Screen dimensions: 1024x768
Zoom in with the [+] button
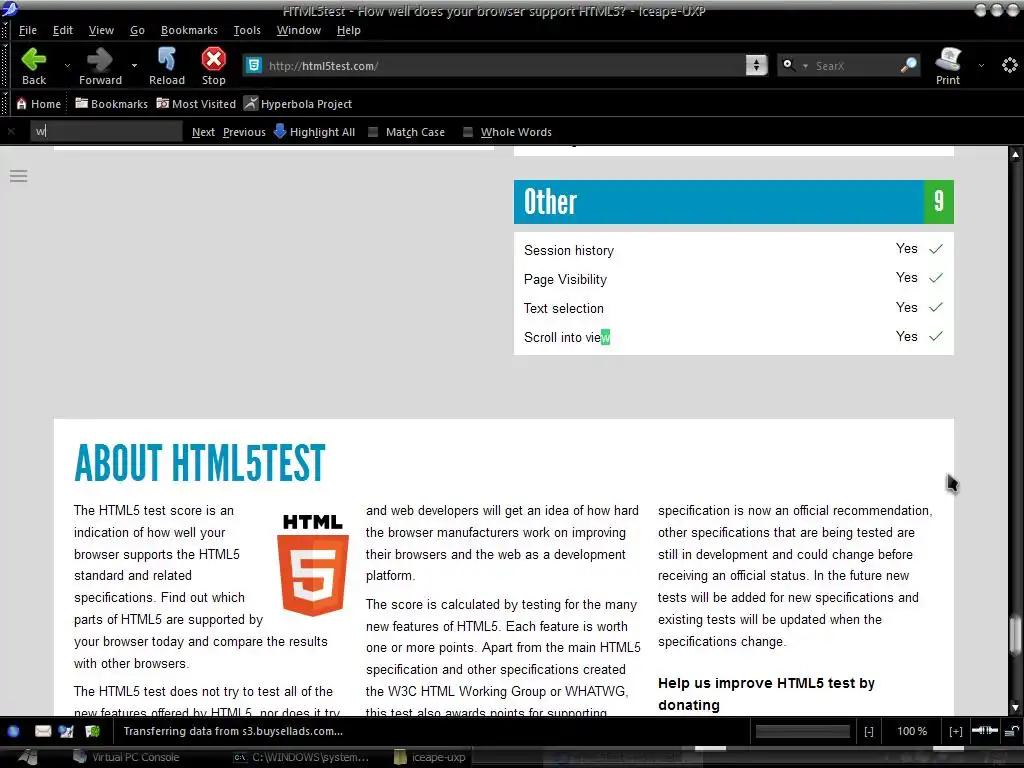point(955,731)
